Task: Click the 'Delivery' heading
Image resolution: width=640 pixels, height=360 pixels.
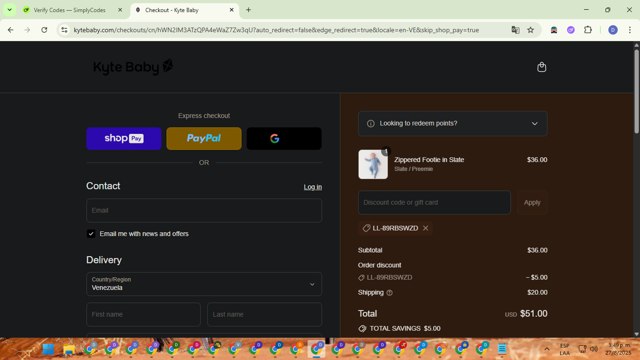Action: 104,260
